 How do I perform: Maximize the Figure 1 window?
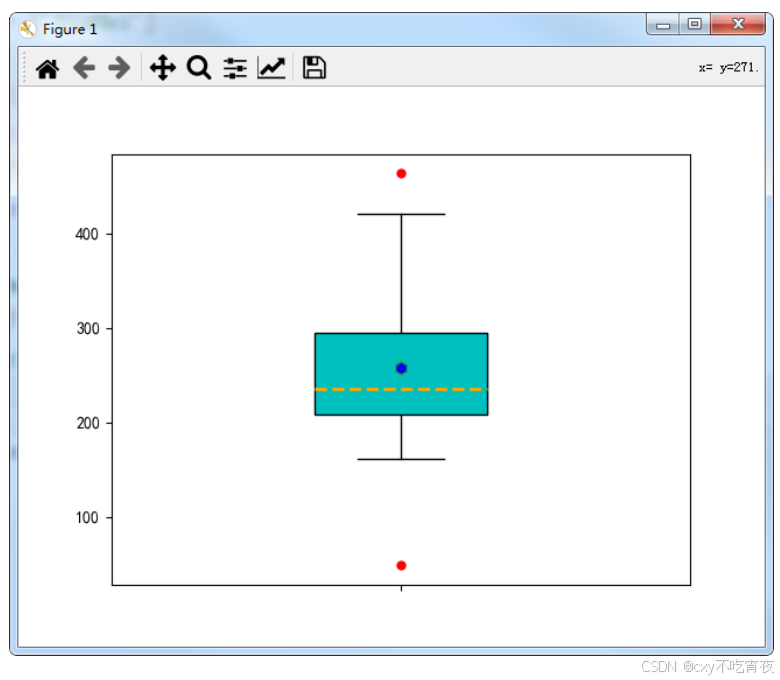tap(695, 24)
